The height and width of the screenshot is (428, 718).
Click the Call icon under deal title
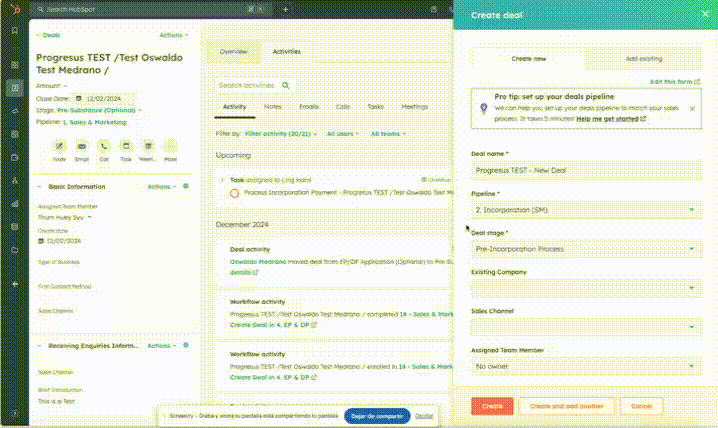tap(104, 146)
